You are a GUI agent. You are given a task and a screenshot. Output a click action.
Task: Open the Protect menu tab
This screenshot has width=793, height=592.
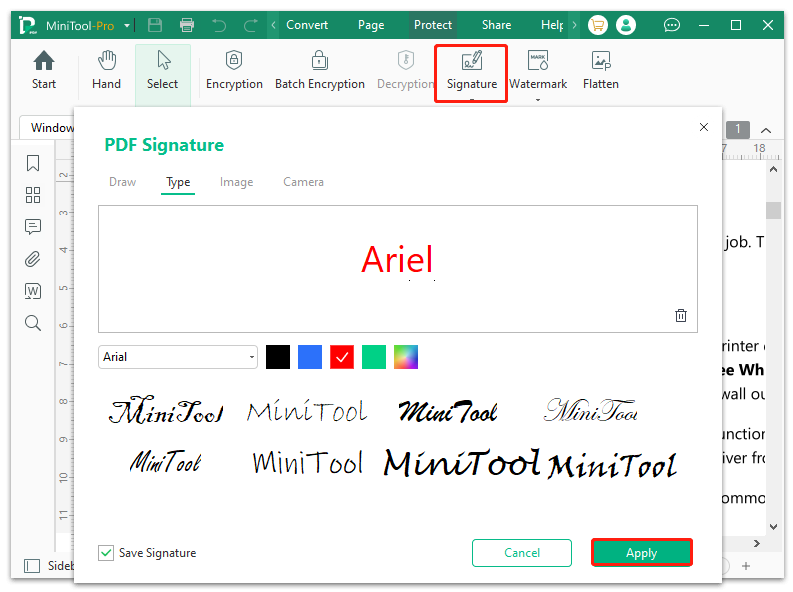point(433,25)
